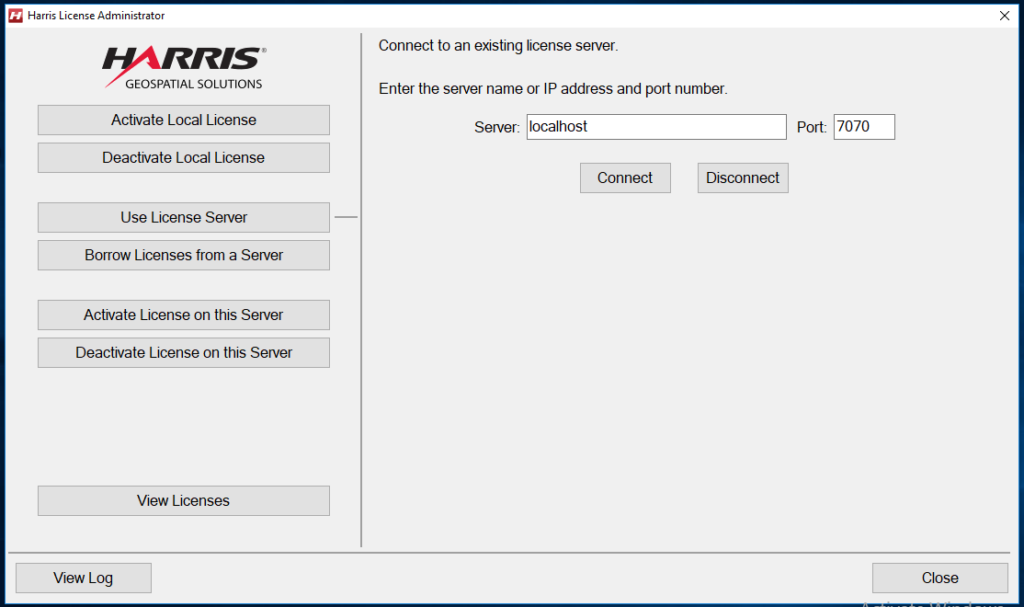Click the Harris License Administrator window title

click(96, 15)
